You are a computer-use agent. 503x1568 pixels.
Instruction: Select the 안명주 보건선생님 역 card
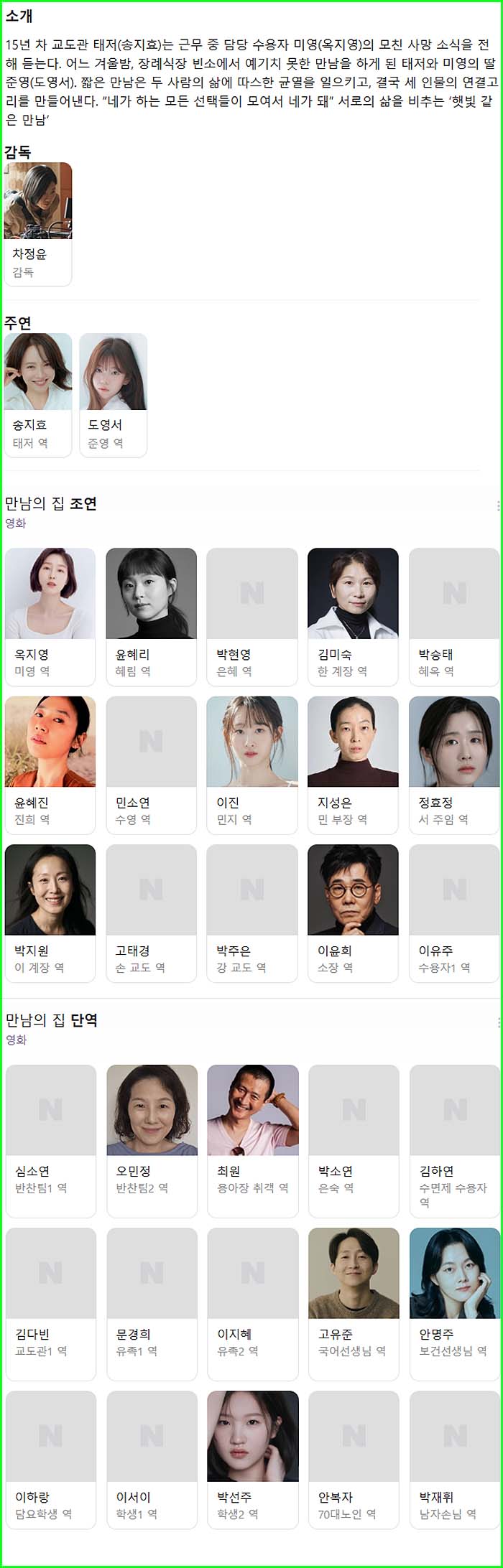[455, 1304]
